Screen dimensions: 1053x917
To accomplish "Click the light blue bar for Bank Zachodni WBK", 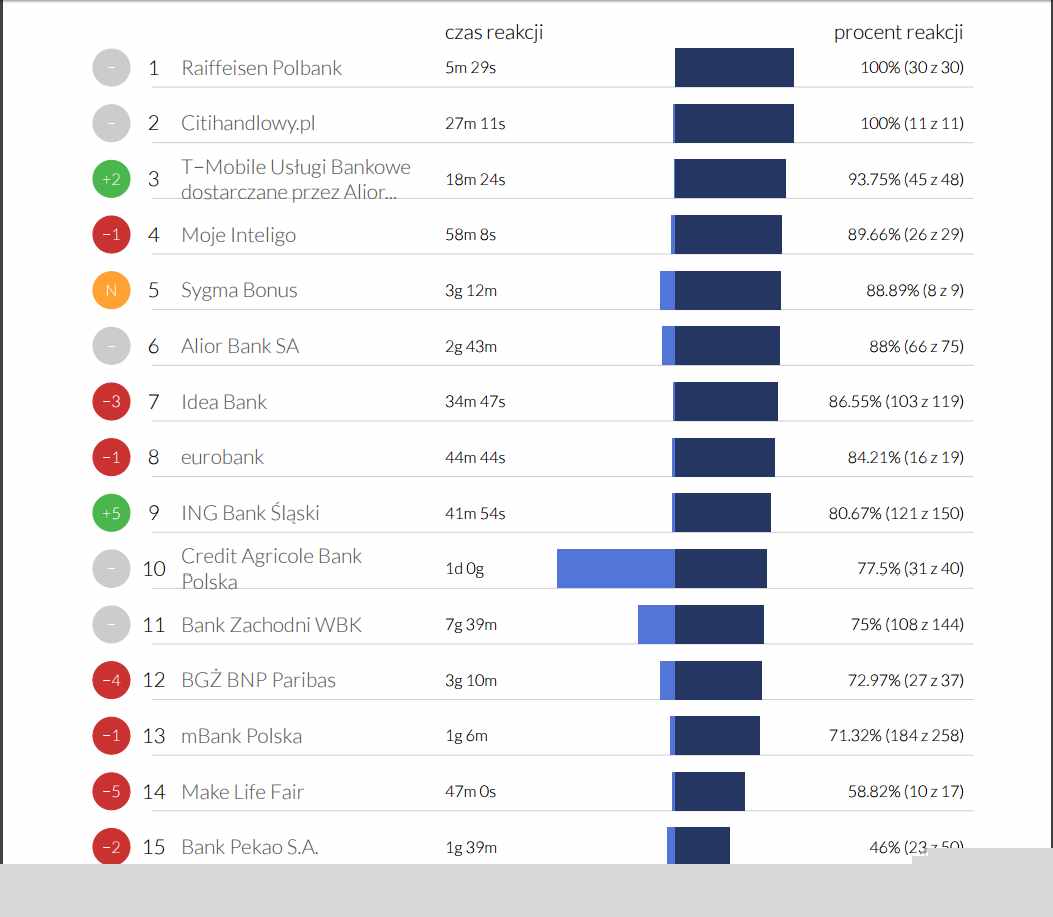I will pos(656,624).
